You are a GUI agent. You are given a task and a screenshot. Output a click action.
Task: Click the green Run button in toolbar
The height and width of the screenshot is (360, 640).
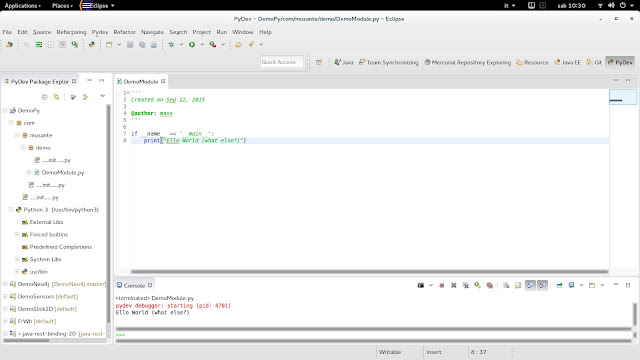click(x=192, y=44)
